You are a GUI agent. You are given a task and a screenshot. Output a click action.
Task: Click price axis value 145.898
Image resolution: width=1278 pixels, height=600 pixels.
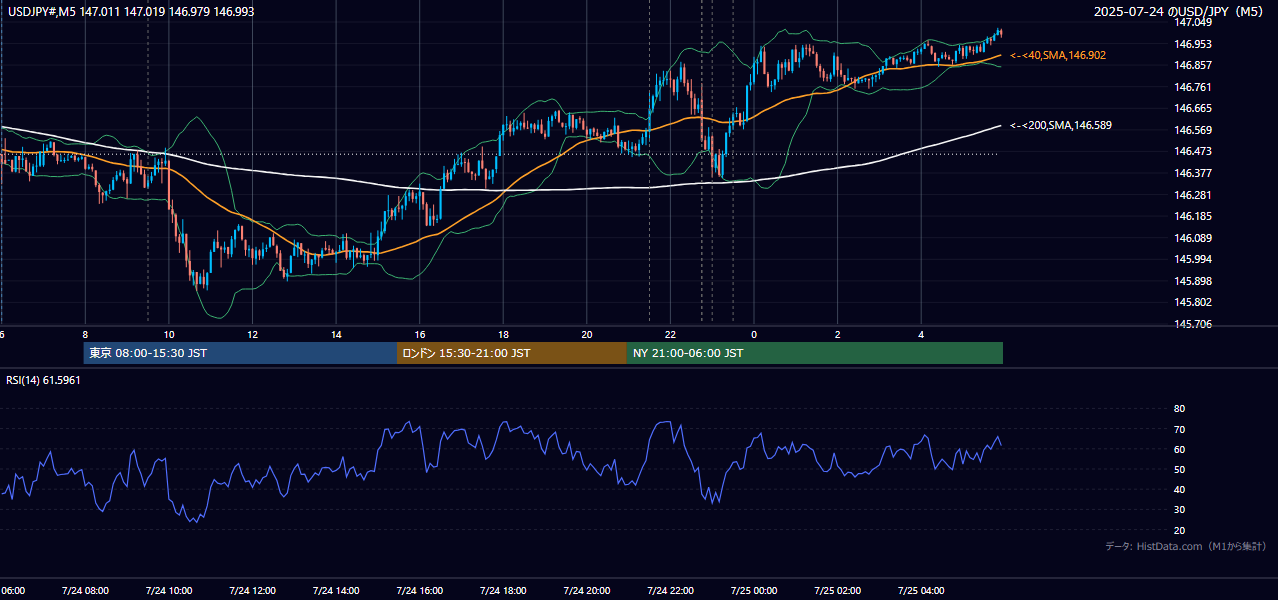pyautogui.click(x=1193, y=281)
